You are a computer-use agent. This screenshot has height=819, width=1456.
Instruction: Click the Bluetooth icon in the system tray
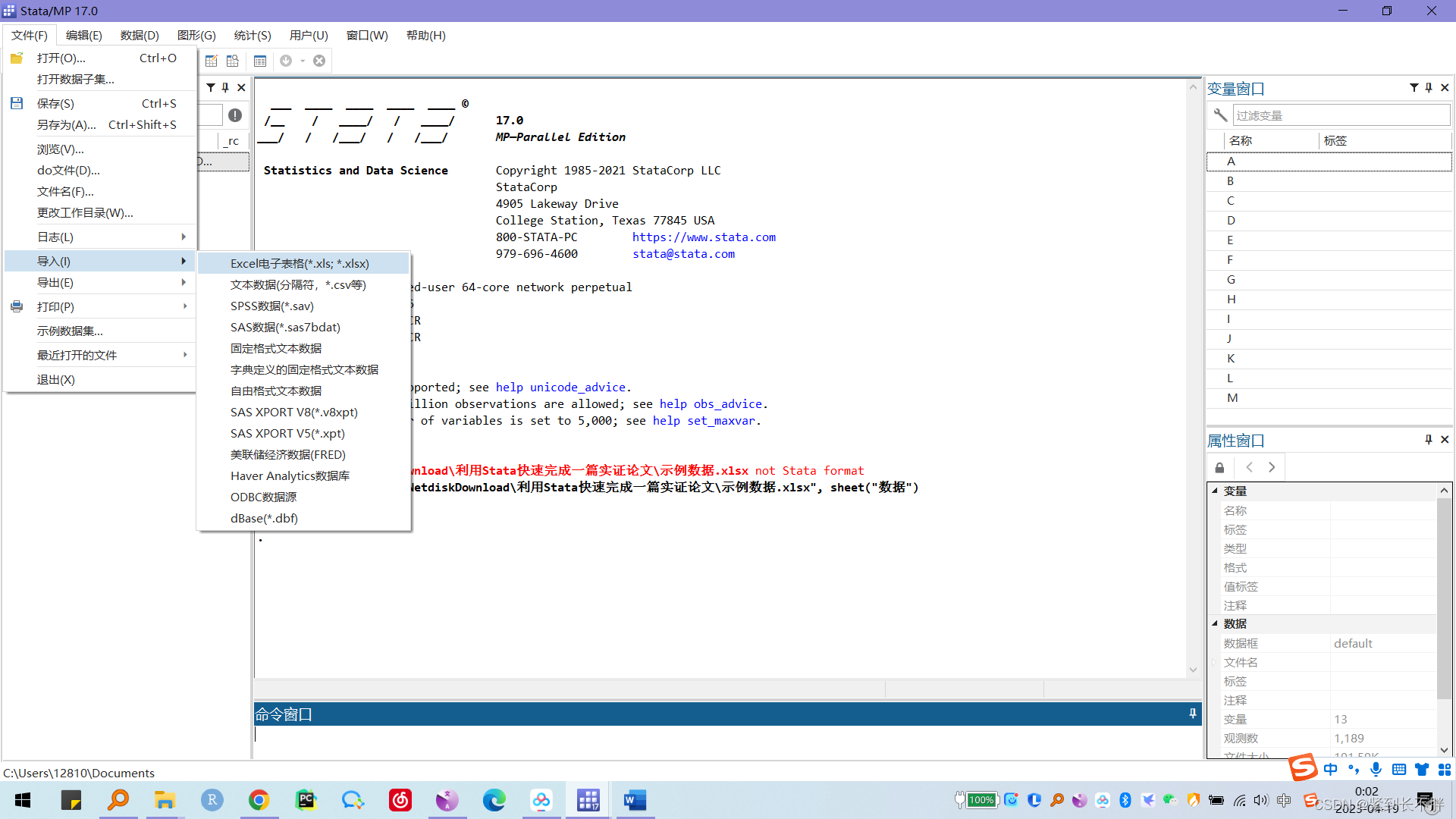pos(1125,800)
